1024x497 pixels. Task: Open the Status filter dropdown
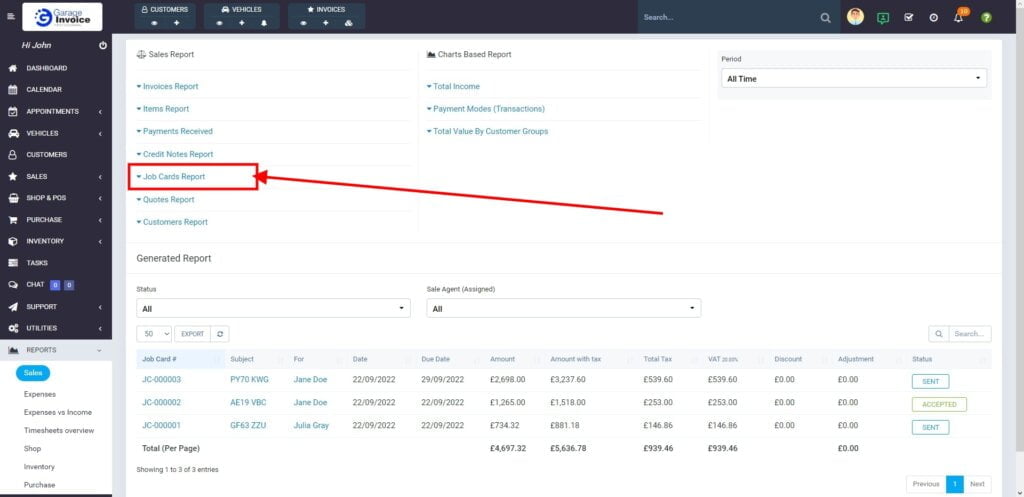[x=273, y=309]
